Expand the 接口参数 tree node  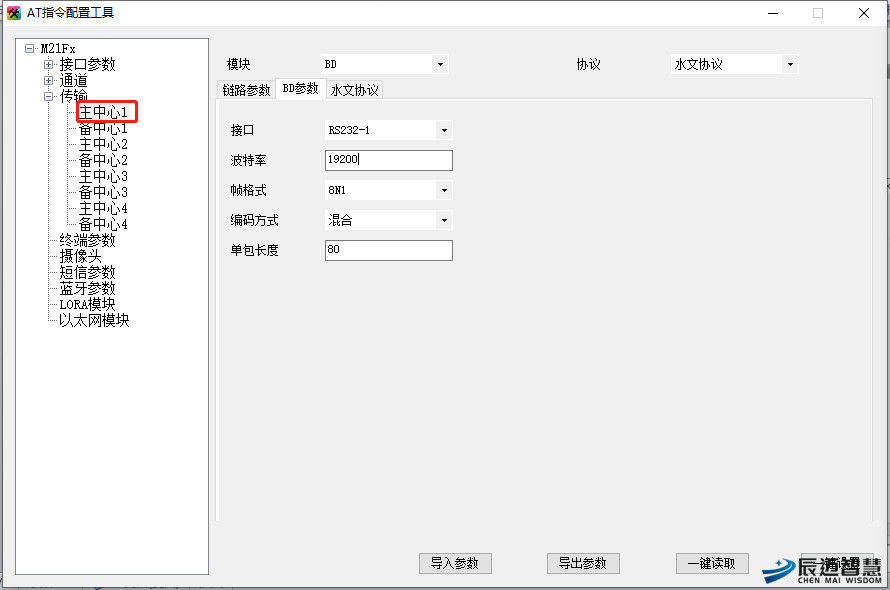tap(48, 65)
